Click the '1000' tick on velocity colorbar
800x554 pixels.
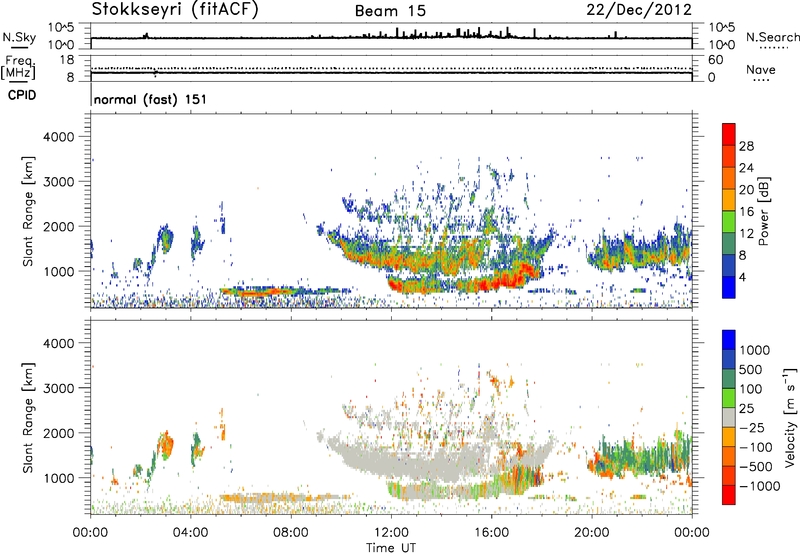pyautogui.click(x=755, y=350)
